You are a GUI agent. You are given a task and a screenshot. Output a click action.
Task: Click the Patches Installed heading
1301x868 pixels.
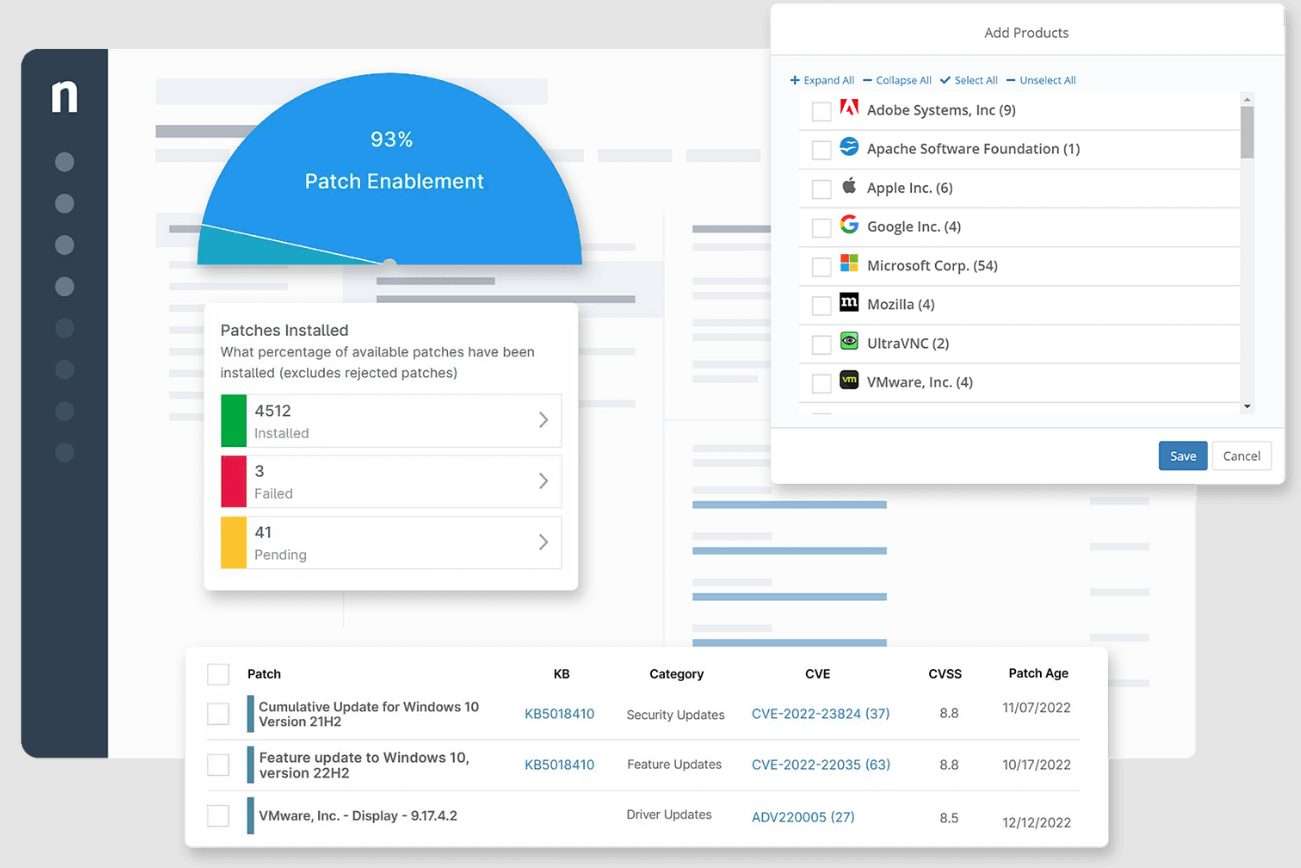point(284,330)
